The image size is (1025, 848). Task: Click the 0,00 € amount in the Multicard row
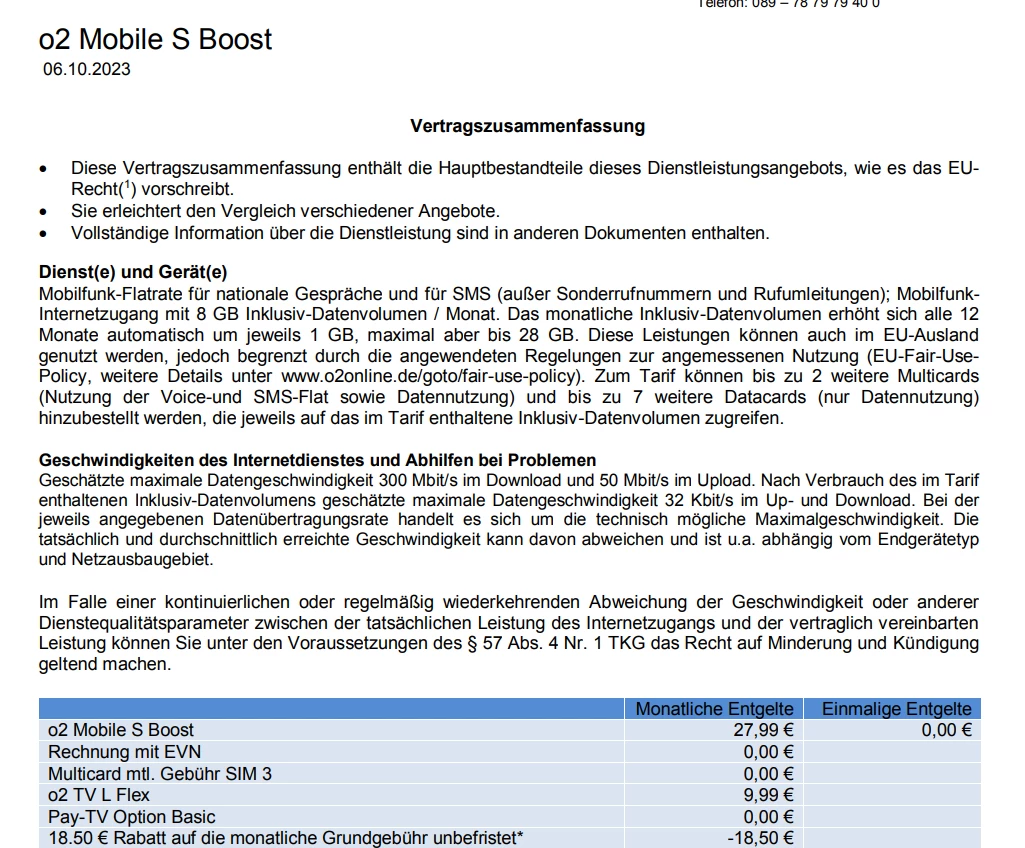(x=768, y=774)
